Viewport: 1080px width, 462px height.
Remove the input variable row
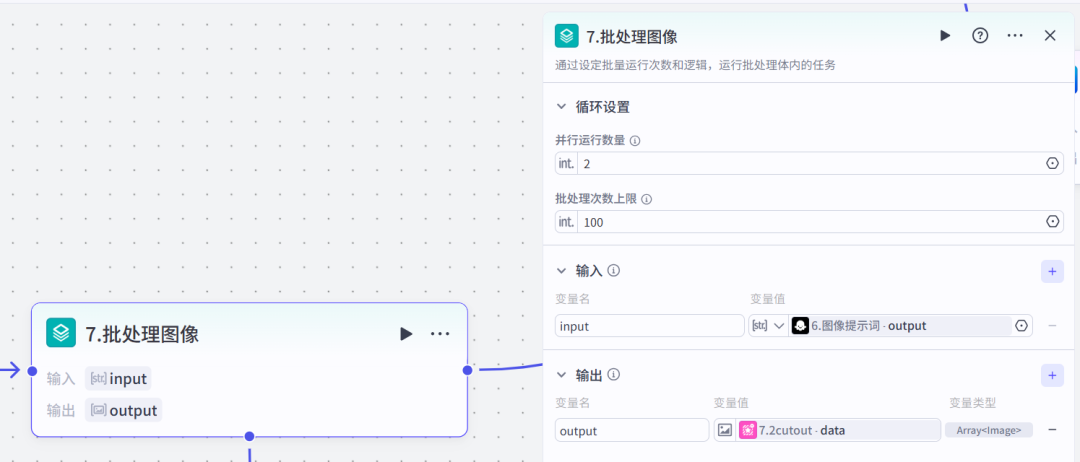pos(1052,326)
